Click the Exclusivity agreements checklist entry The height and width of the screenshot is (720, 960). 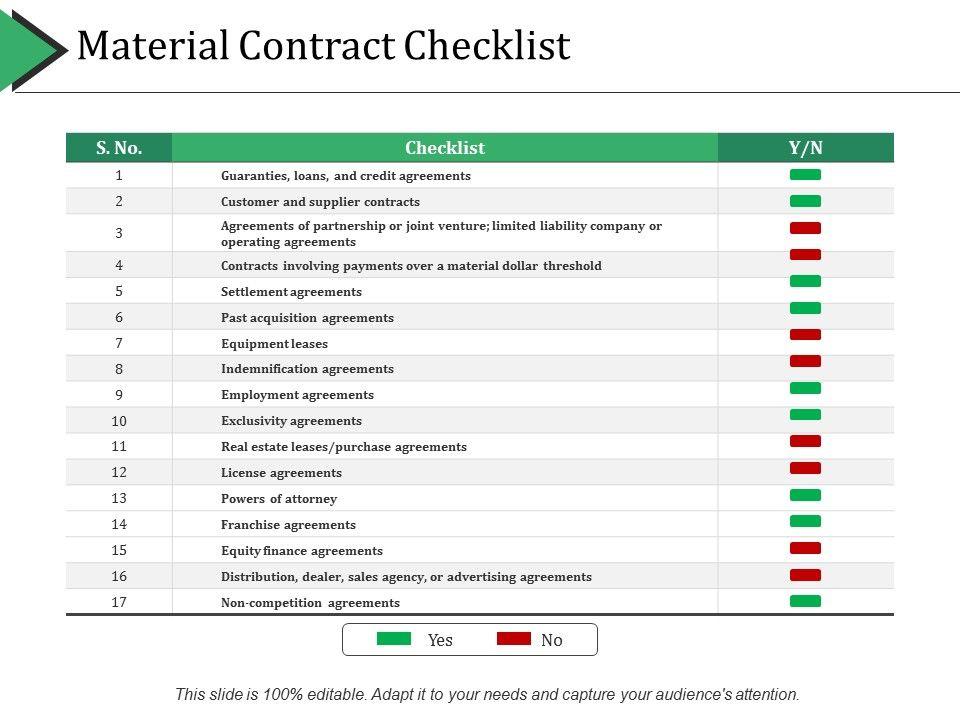pyautogui.click(x=291, y=421)
